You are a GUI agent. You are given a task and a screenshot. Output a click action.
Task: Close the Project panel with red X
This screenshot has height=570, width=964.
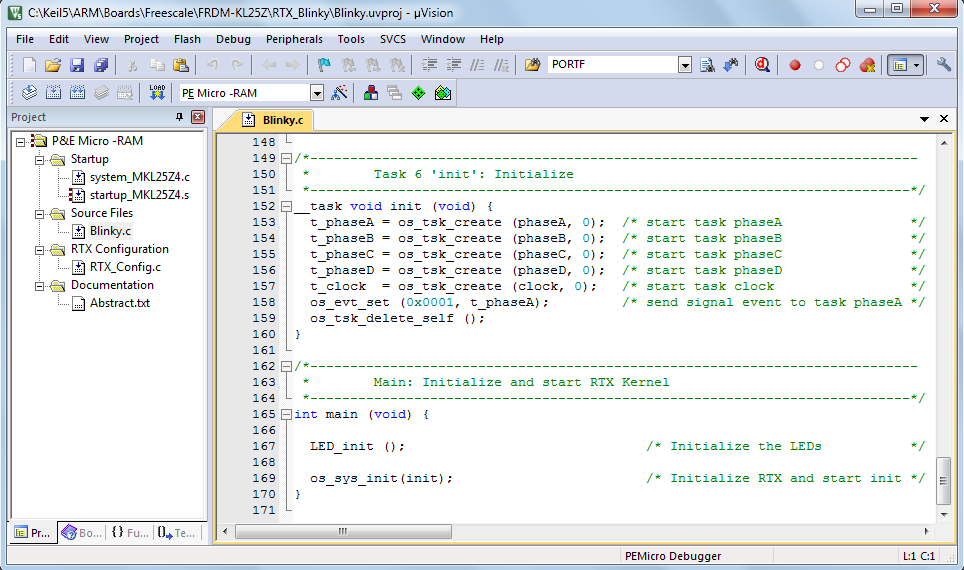click(198, 117)
